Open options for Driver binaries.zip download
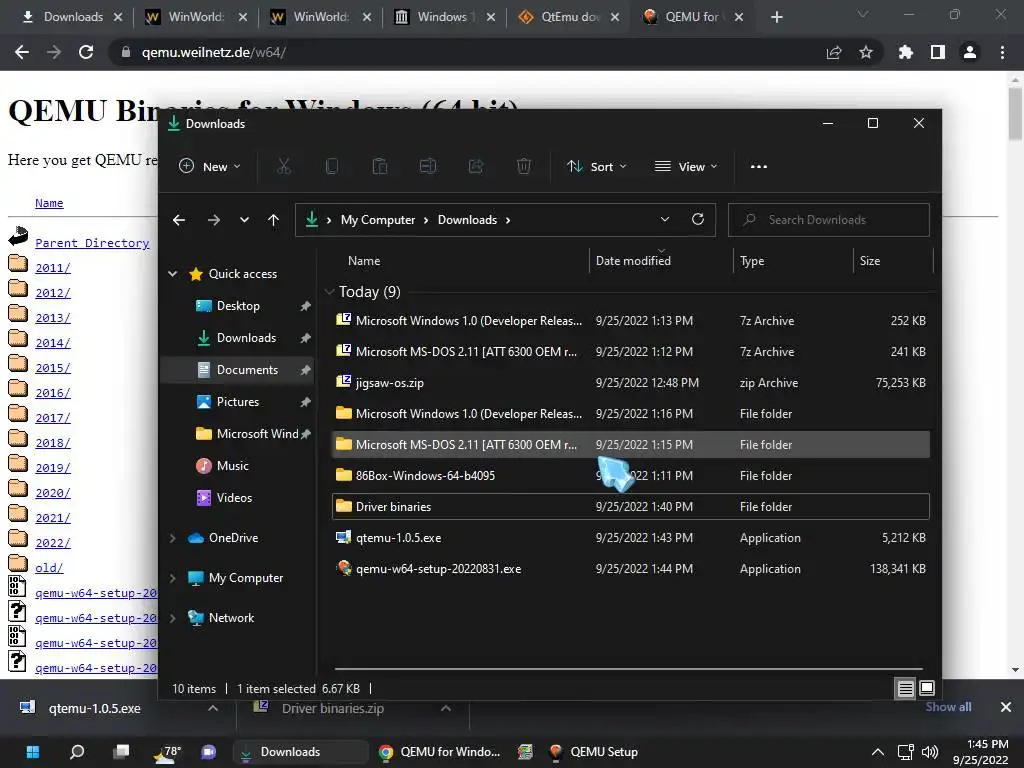Screen dimensions: 1024x768 tap(445, 708)
